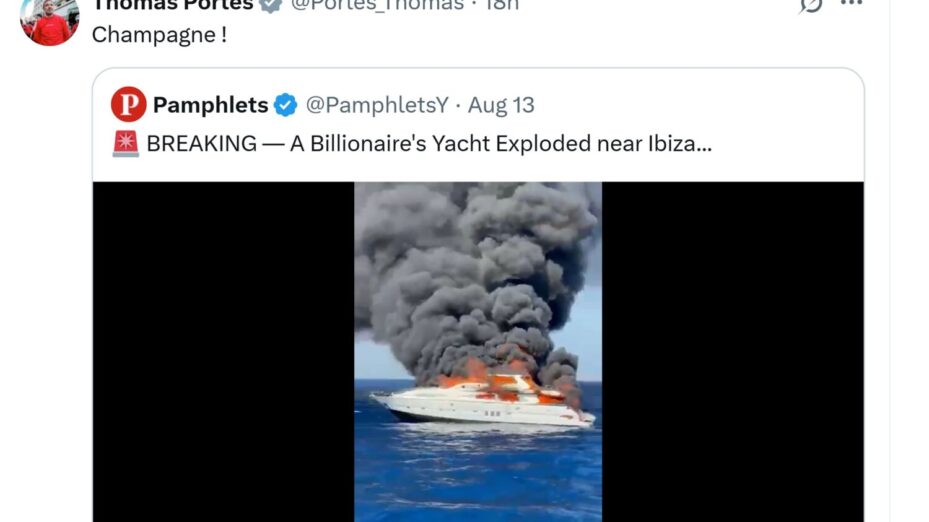Click the left black letterbox of video

(x=223, y=352)
